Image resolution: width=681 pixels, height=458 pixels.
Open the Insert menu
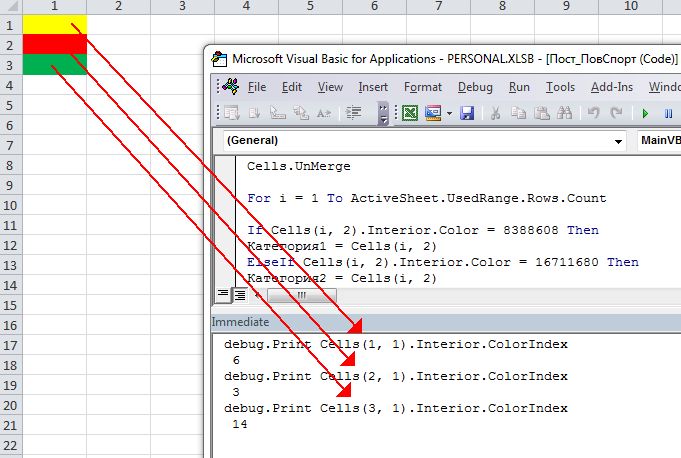tap(373, 87)
